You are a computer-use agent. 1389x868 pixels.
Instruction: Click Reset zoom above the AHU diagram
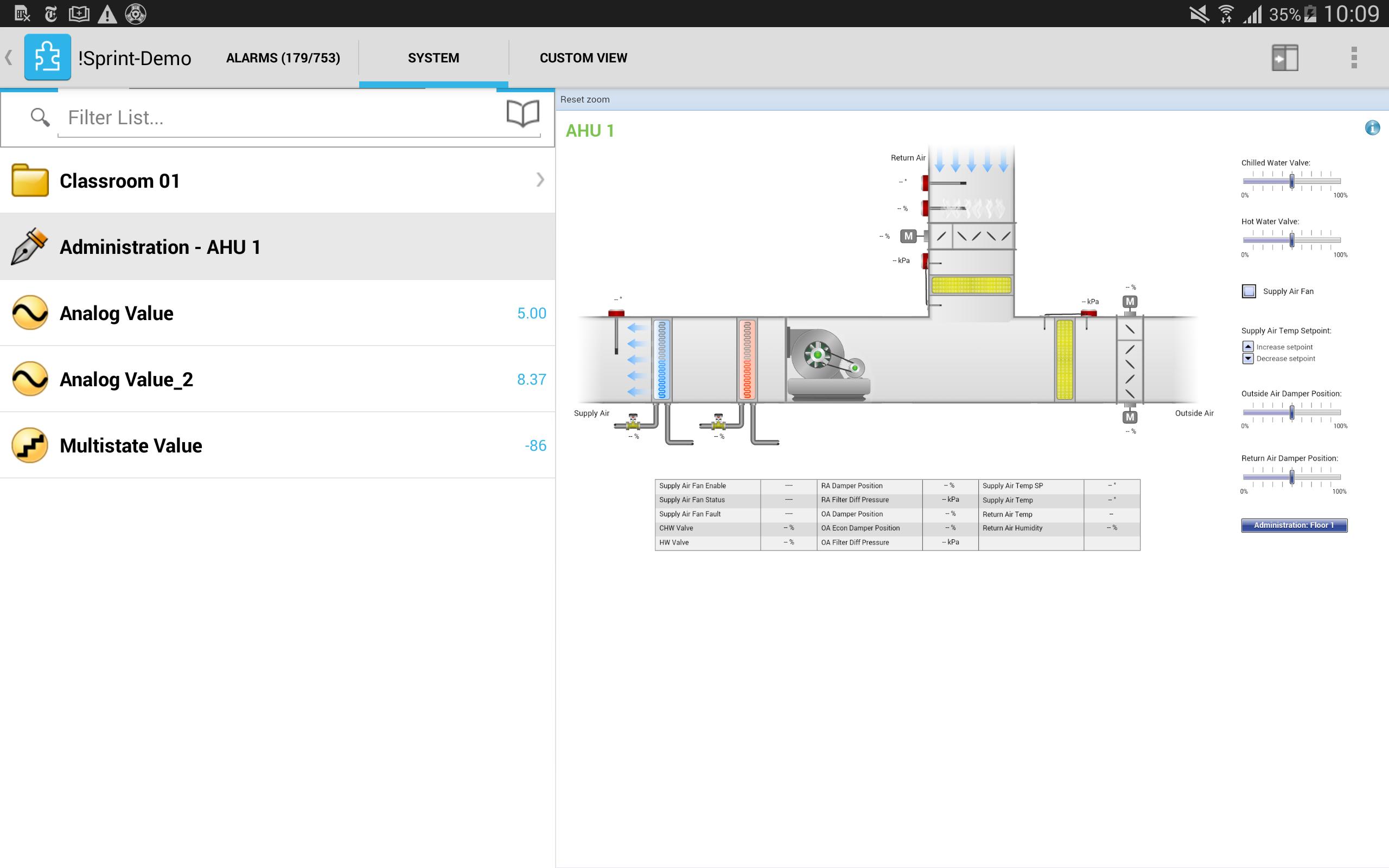coord(585,99)
